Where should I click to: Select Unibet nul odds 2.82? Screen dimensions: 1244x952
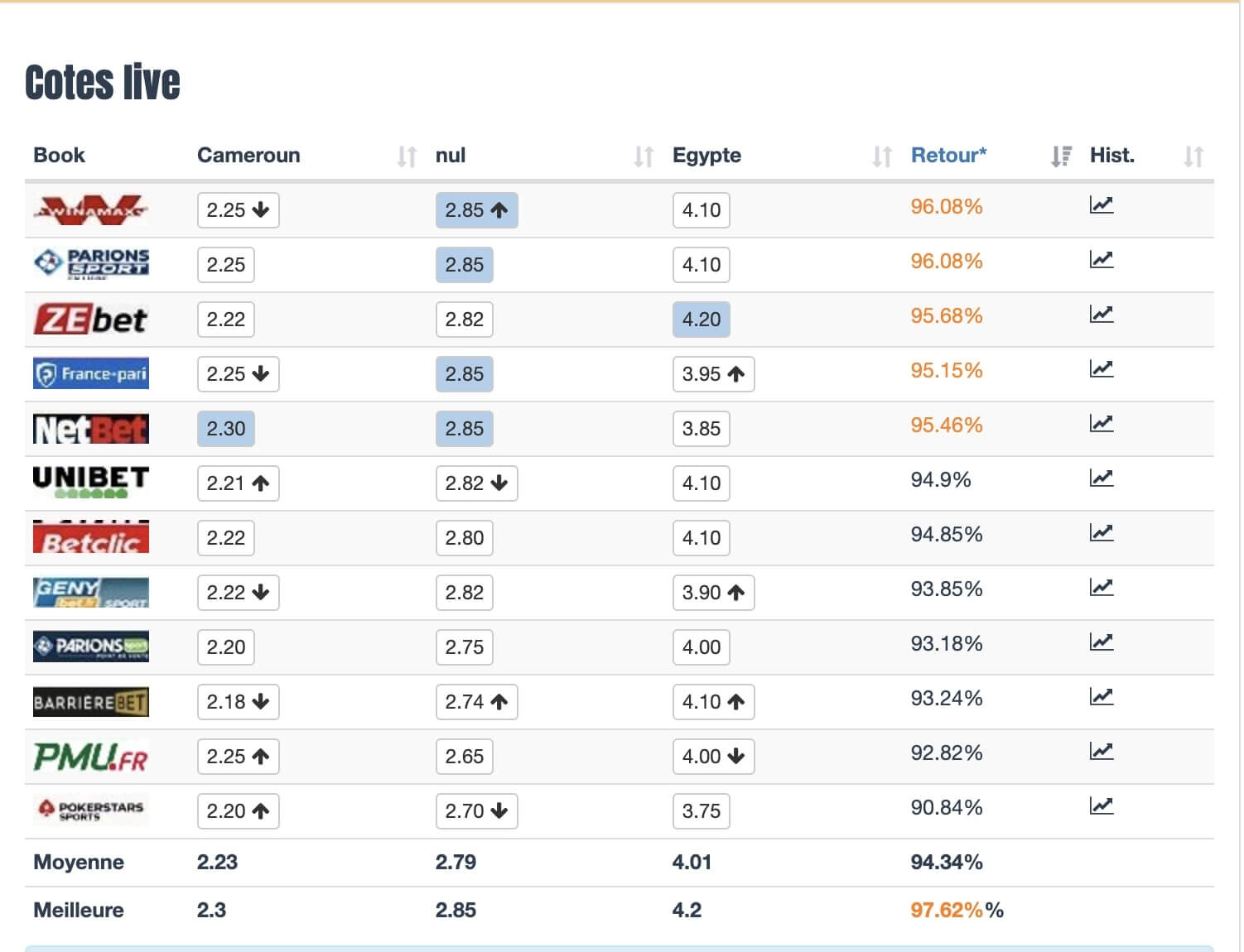476,483
